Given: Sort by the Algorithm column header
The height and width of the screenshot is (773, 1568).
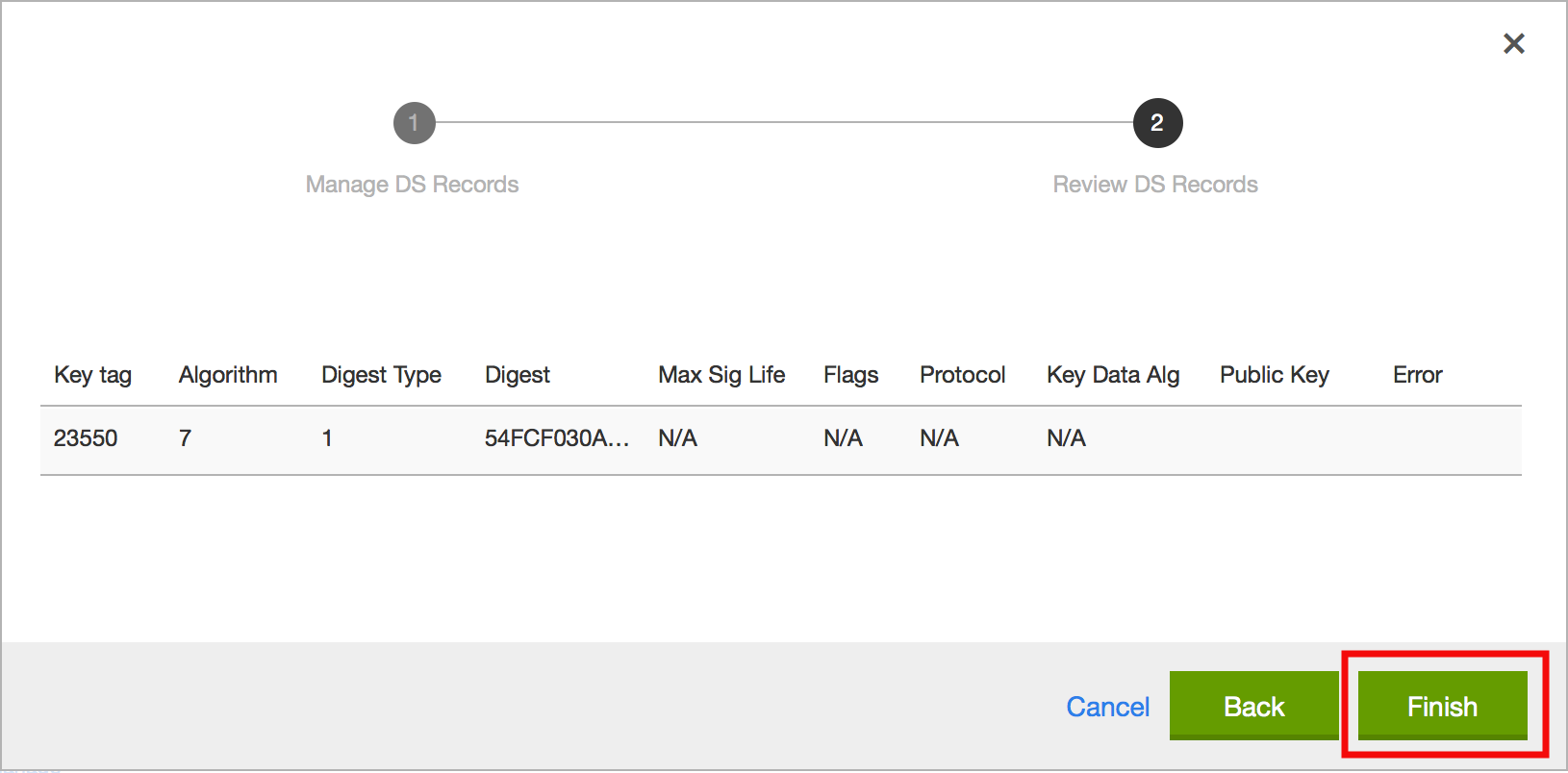Looking at the screenshot, I should click(228, 375).
